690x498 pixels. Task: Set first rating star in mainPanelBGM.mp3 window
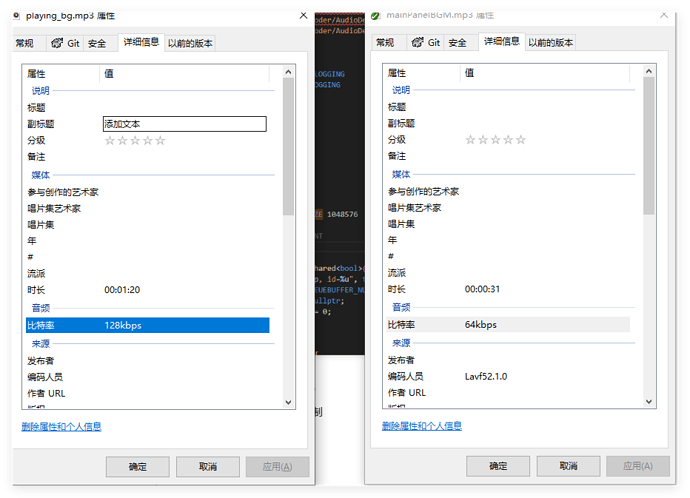[x=470, y=140]
